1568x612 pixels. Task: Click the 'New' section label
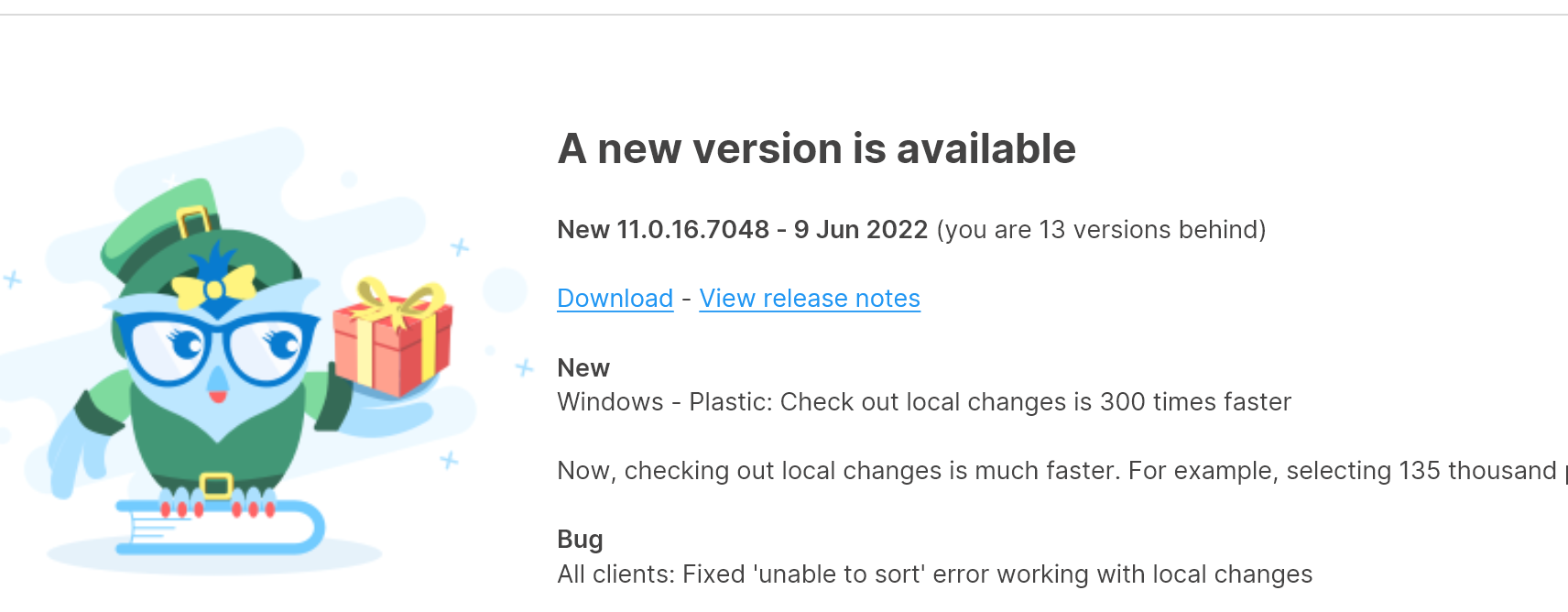pyautogui.click(x=583, y=367)
